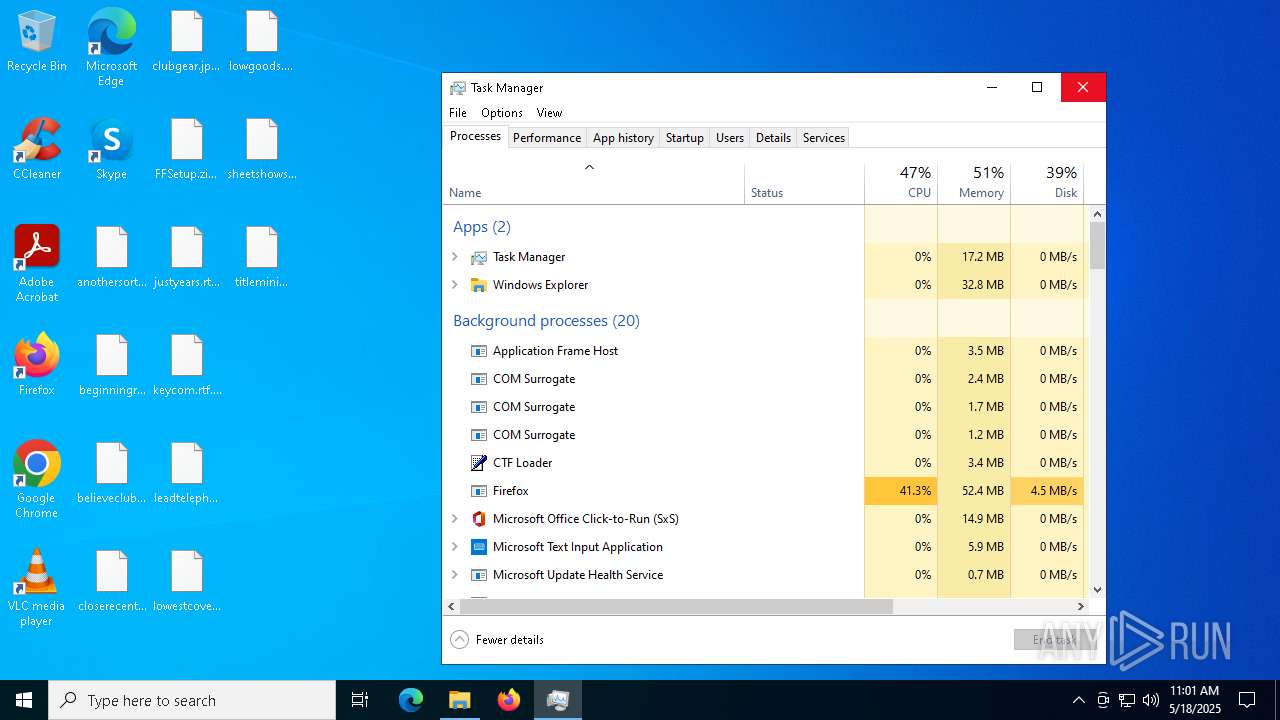This screenshot has width=1280, height=720.
Task: Expand Microsoft Office Click-to-Run (SxS) row
Action: point(454,519)
